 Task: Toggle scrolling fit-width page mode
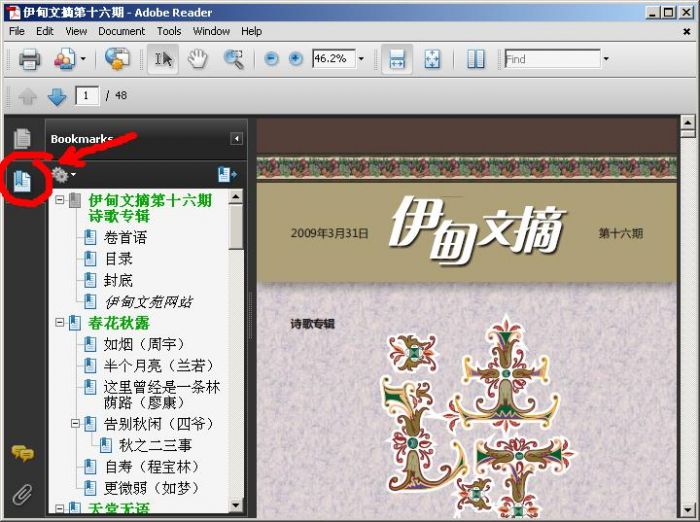click(397, 59)
